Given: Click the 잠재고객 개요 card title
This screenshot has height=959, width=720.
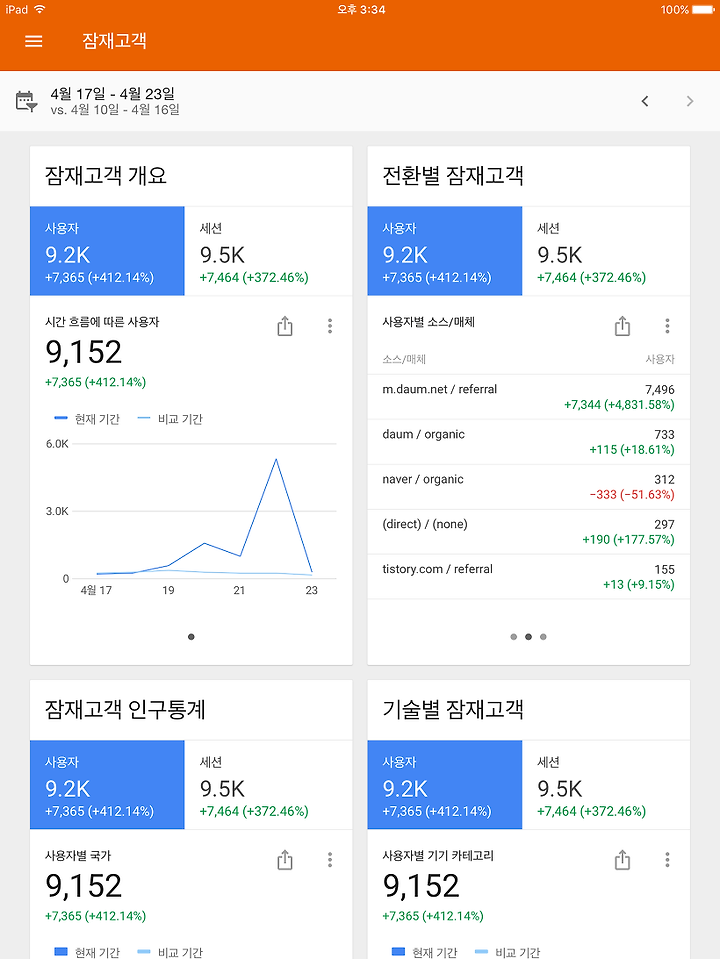Looking at the screenshot, I should (106, 176).
